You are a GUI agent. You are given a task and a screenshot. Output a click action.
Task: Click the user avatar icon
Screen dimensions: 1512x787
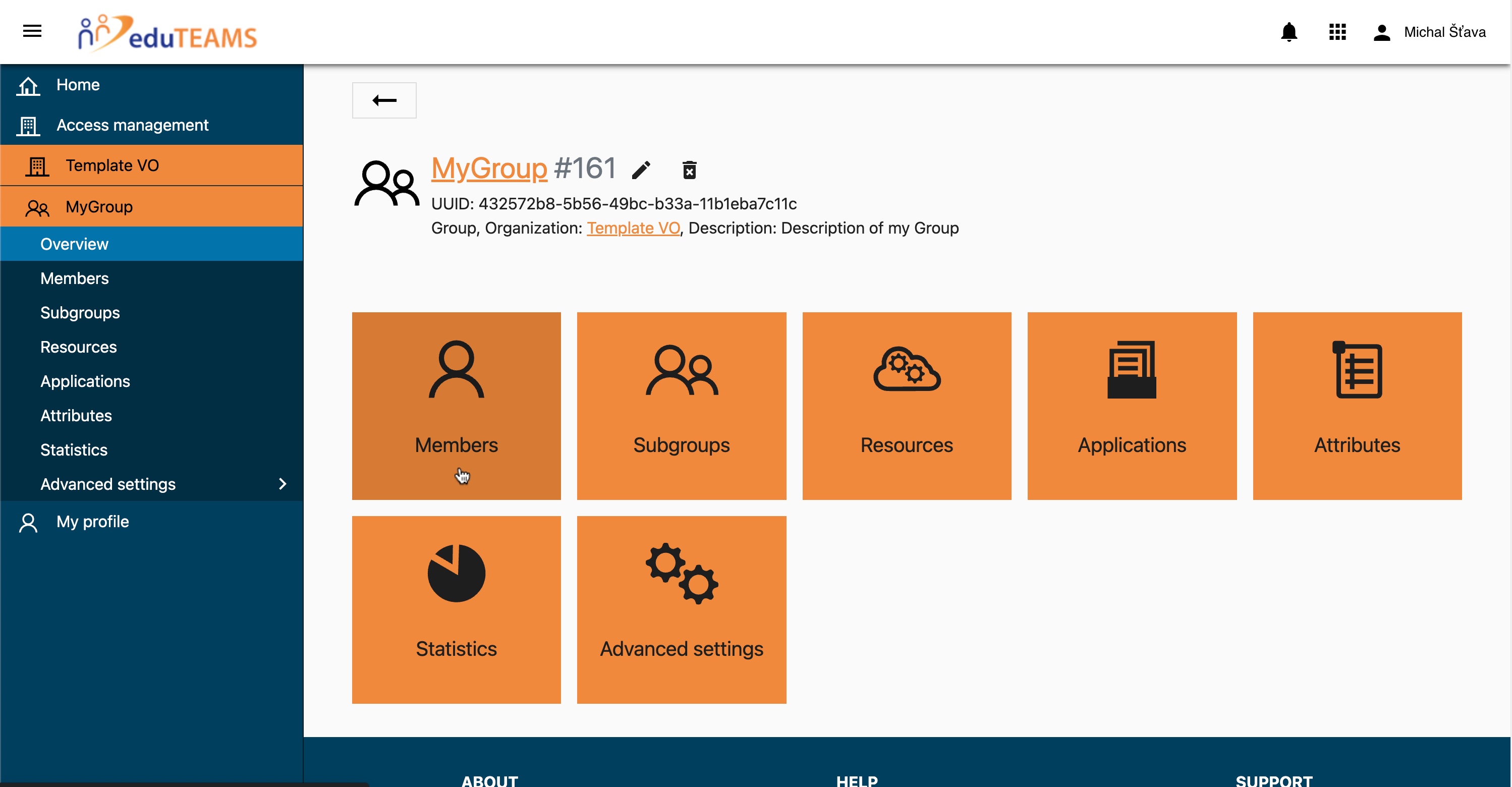pos(1382,32)
